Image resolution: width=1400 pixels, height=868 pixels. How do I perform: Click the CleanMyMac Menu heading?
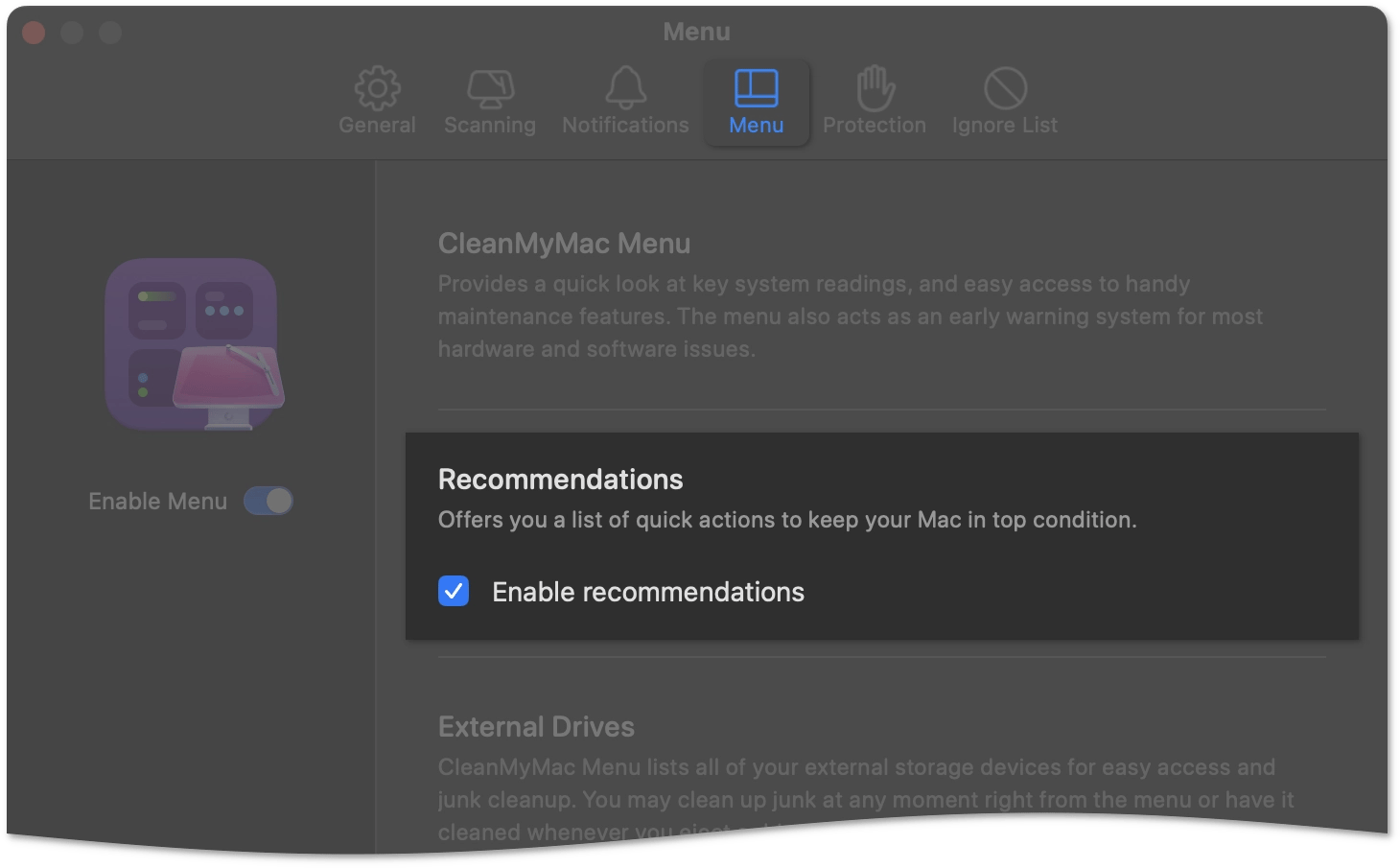(564, 244)
